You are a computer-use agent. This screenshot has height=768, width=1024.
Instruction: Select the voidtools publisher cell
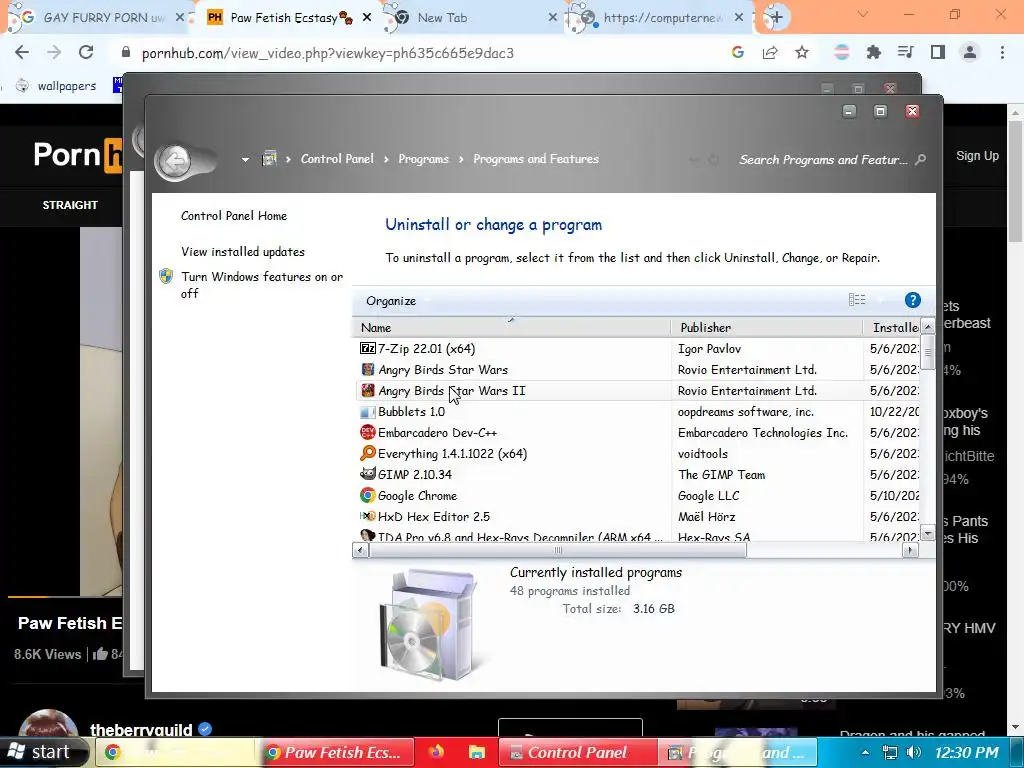pos(703,453)
